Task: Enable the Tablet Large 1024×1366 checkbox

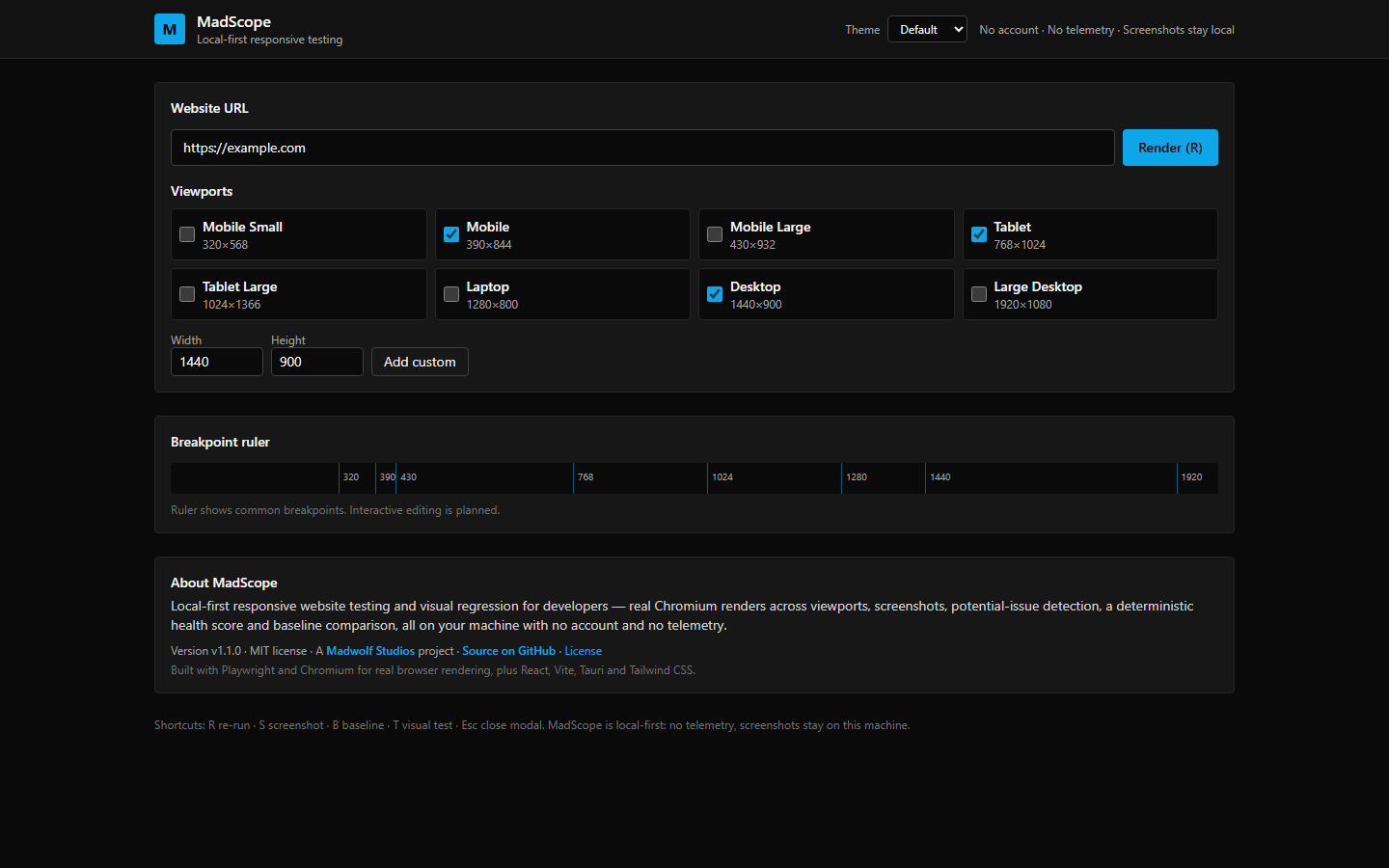Action: (x=187, y=294)
